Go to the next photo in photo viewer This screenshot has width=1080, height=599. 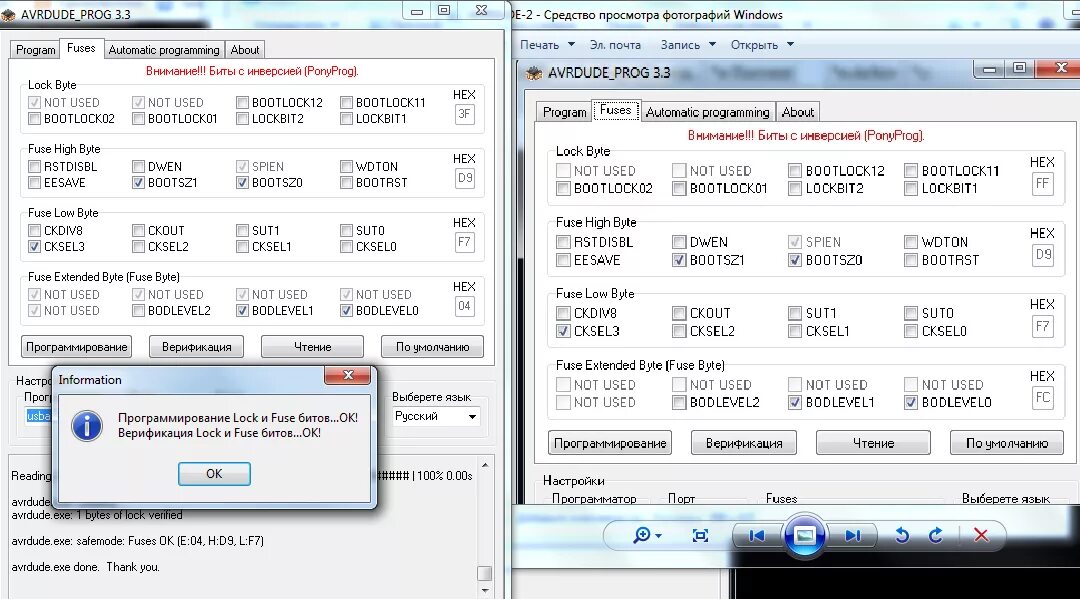(853, 535)
